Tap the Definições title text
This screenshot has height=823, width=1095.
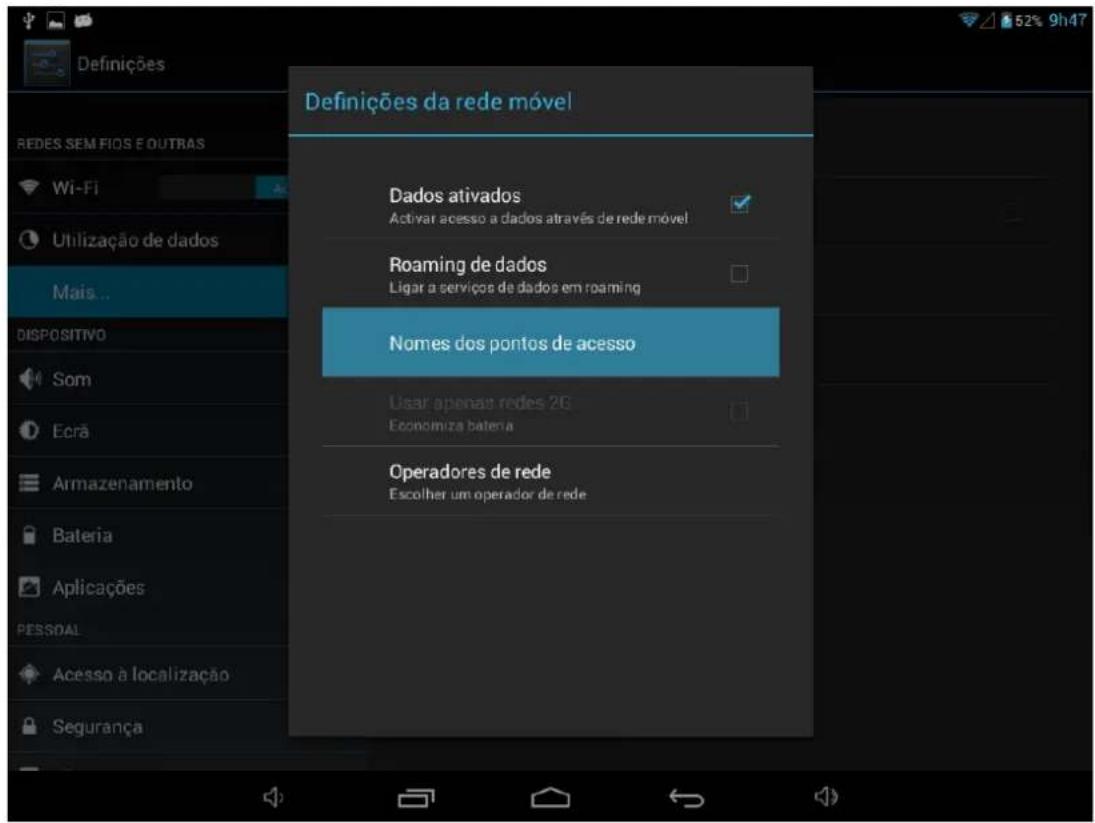[x=121, y=64]
